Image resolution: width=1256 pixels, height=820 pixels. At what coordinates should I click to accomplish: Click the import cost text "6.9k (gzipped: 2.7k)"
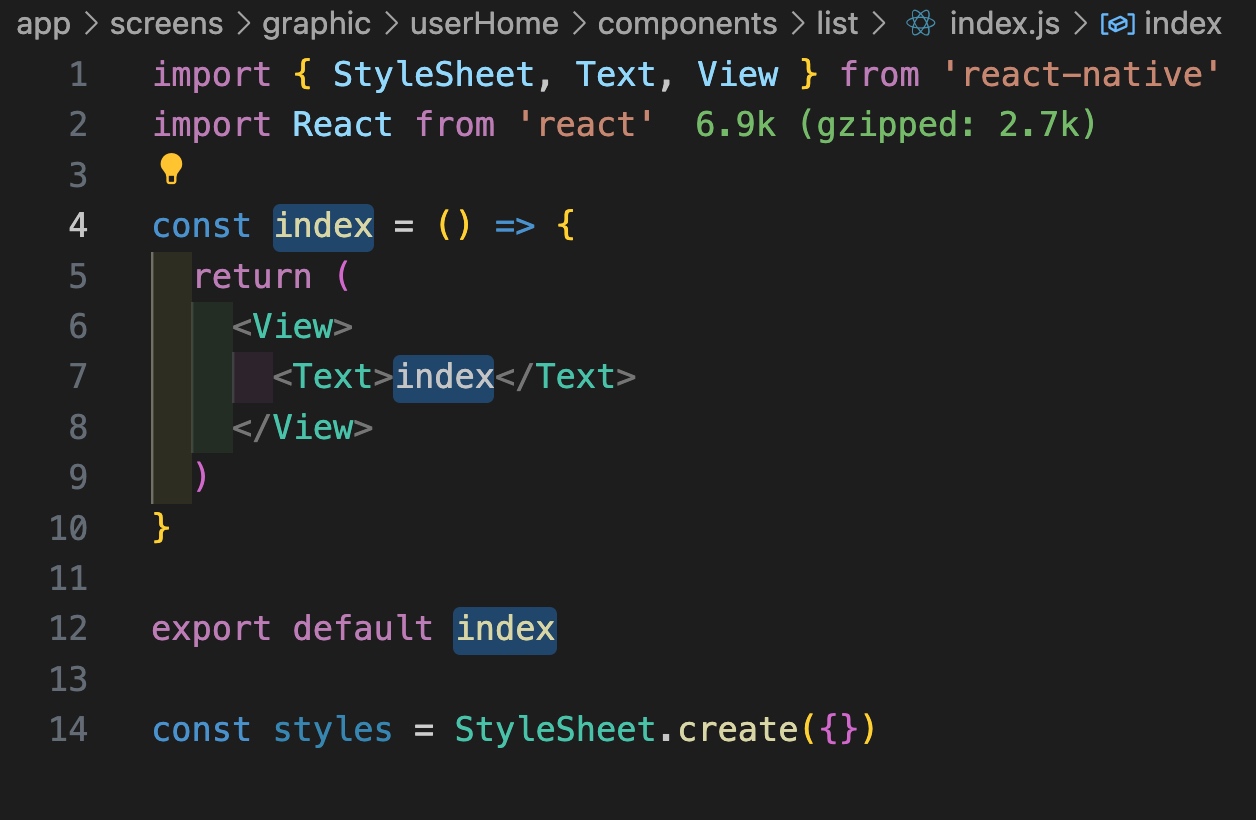pyautogui.click(x=896, y=125)
